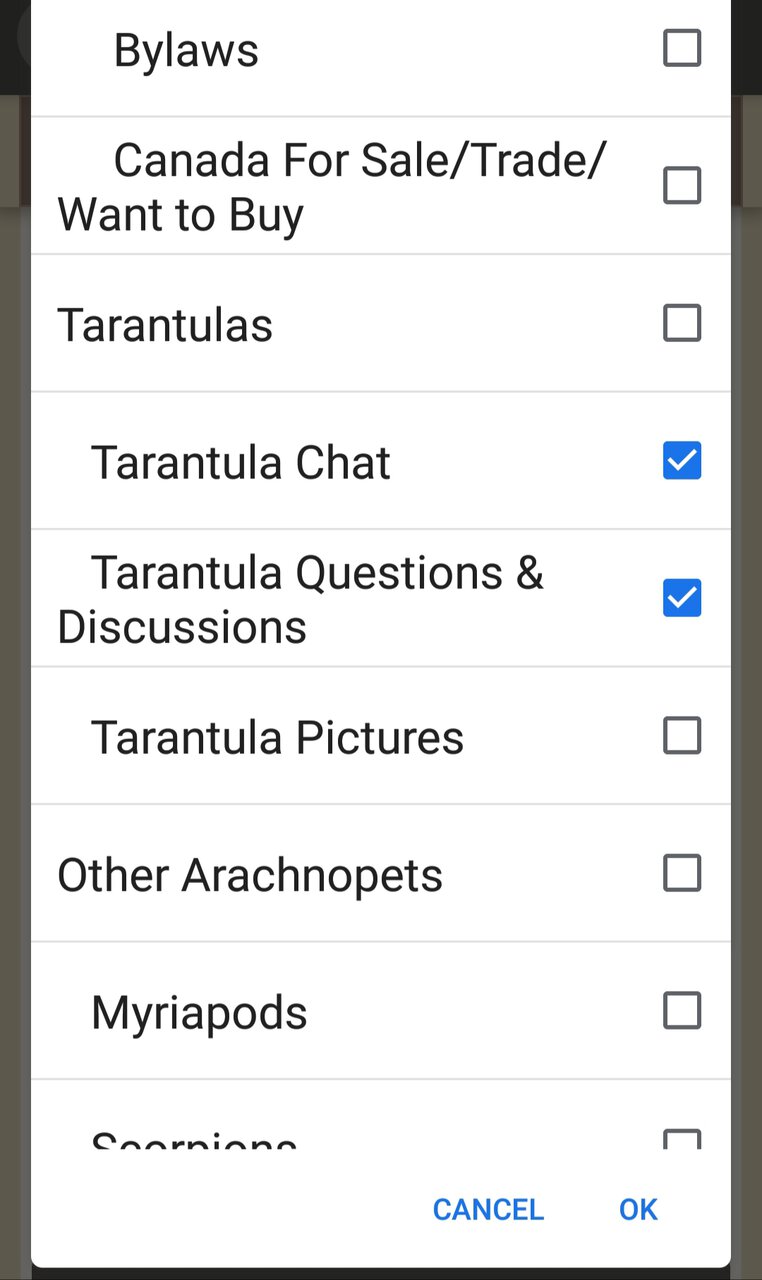Image resolution: width=762 pixels, height=1280 pixels.
Task: Tap the Scorpions row label
Action: pos(194,1140)
